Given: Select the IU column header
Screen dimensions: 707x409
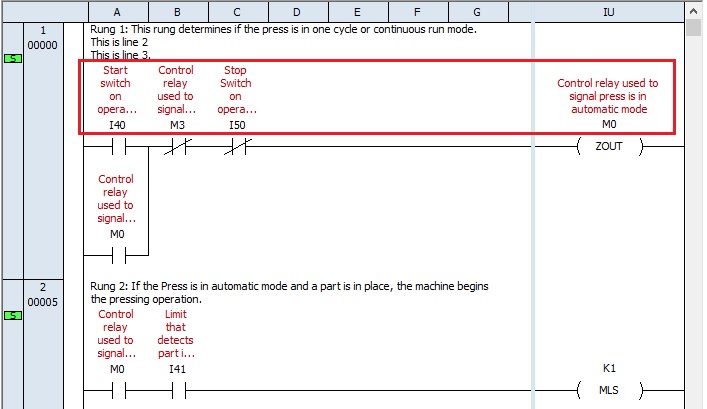Looking at the screenshot, I should (x=608, y=10).
